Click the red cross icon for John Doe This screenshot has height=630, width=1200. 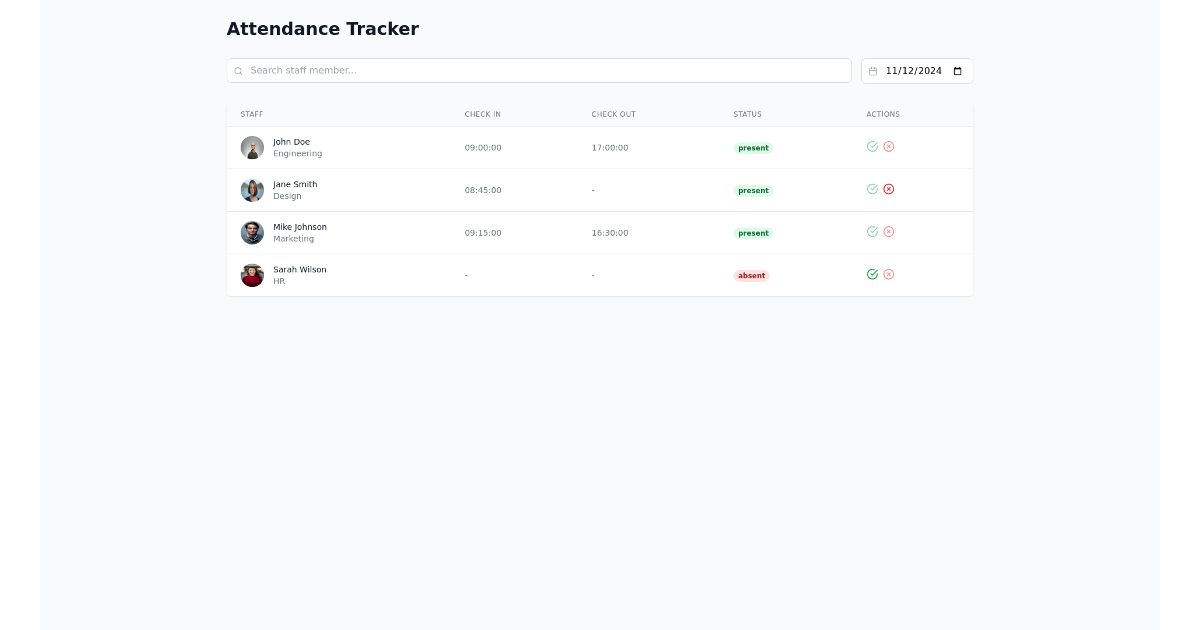tap(889, 146)
